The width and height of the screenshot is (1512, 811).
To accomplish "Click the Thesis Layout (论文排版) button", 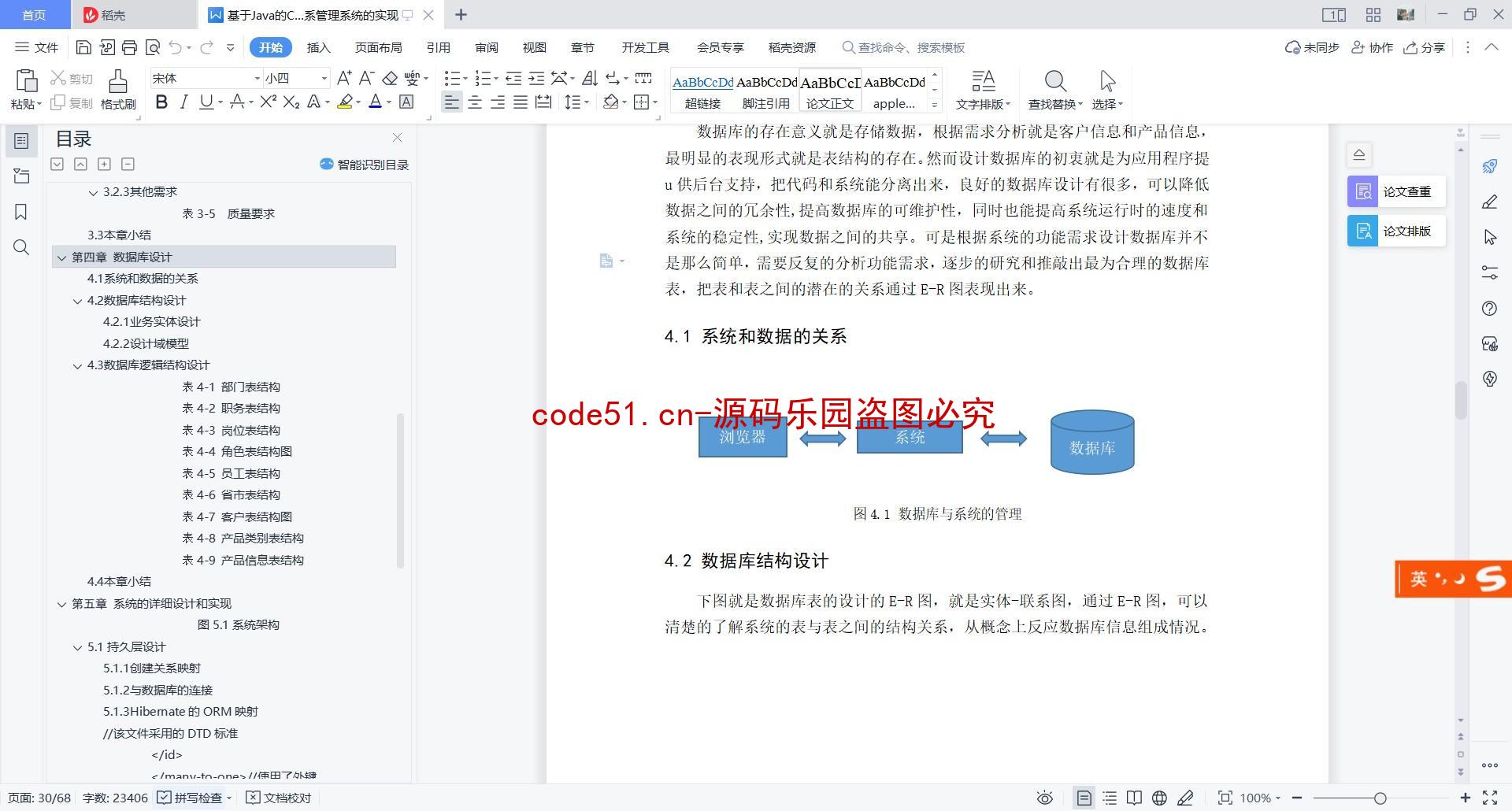I will (1396, 231).
